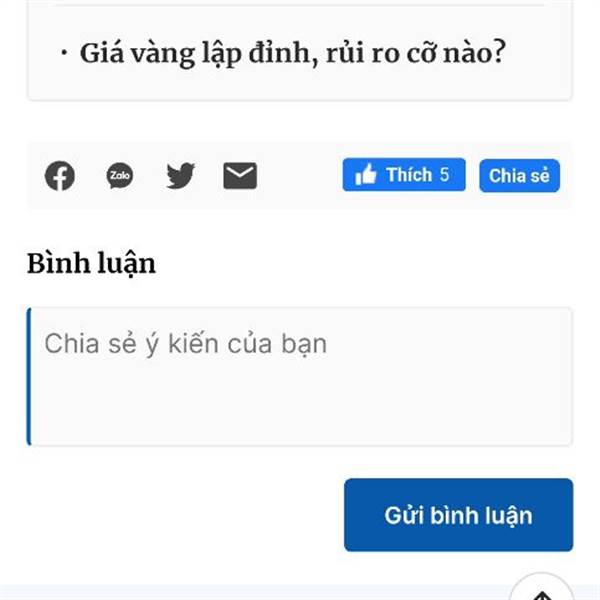Click the bullet before Giá vàng headline

pyautogui.click(x=64, y=53)
